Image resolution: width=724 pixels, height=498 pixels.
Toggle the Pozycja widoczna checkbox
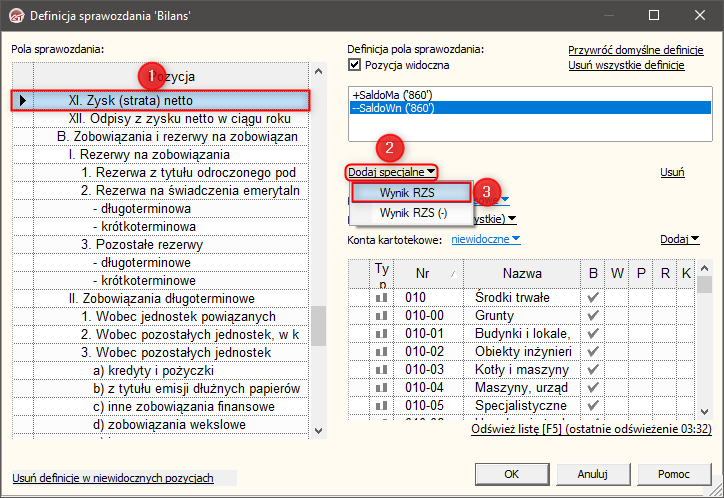(354, 65)
